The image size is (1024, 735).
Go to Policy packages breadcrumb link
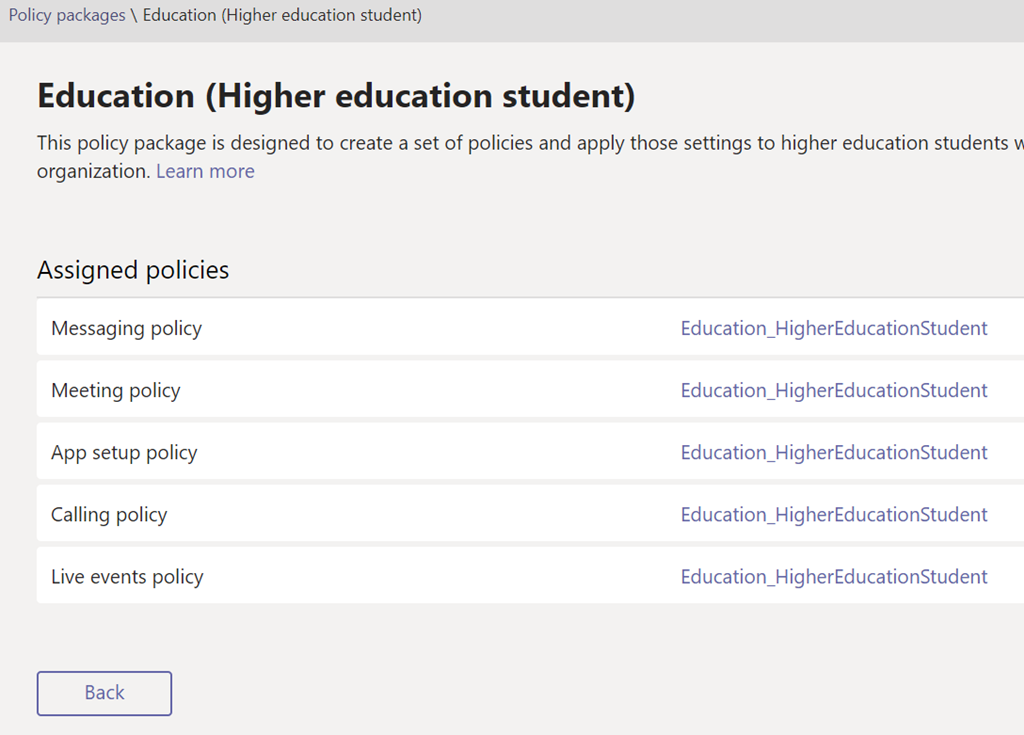coord(66,16)
